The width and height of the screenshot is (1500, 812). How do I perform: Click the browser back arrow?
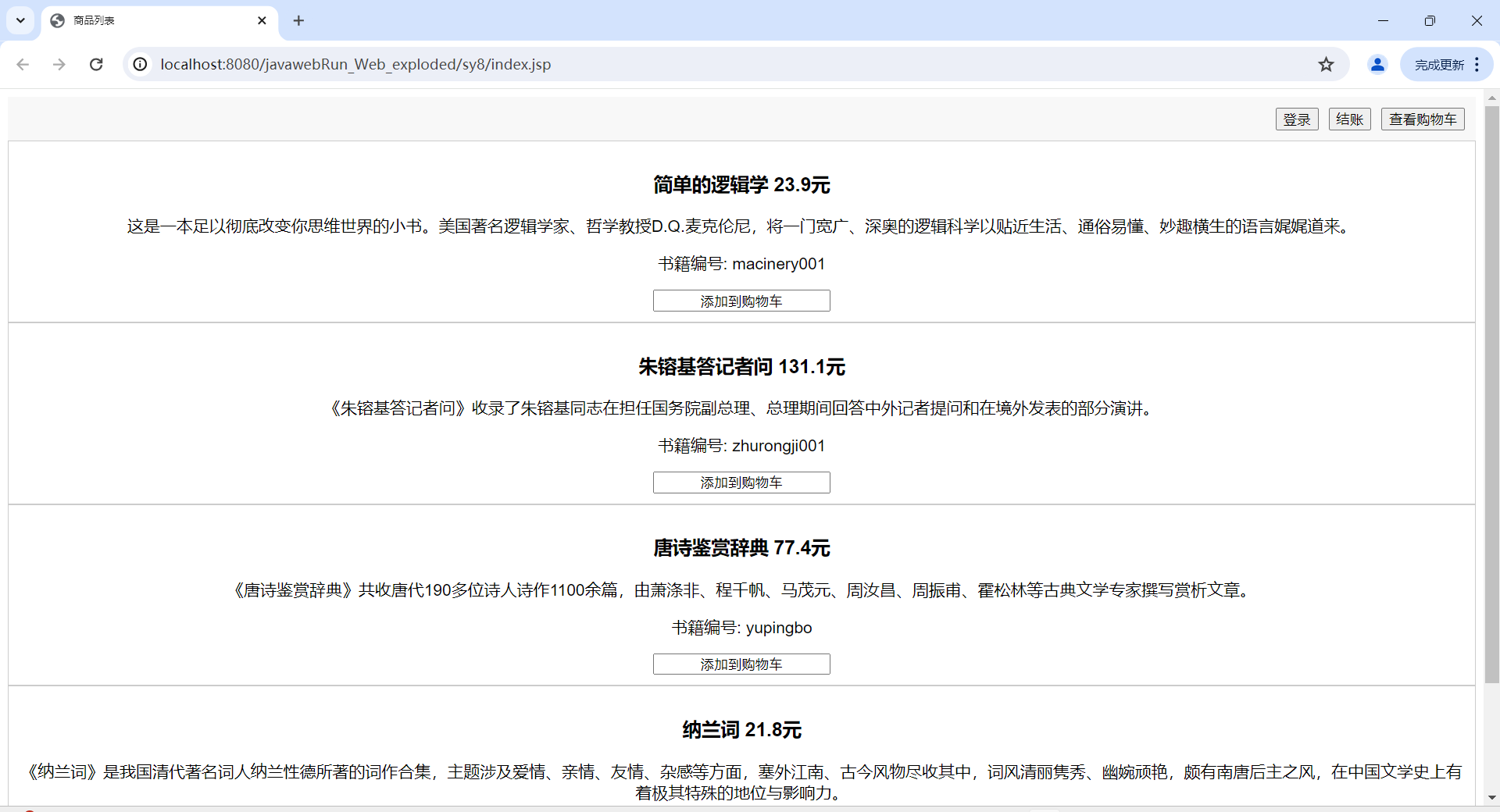[23, 64]
